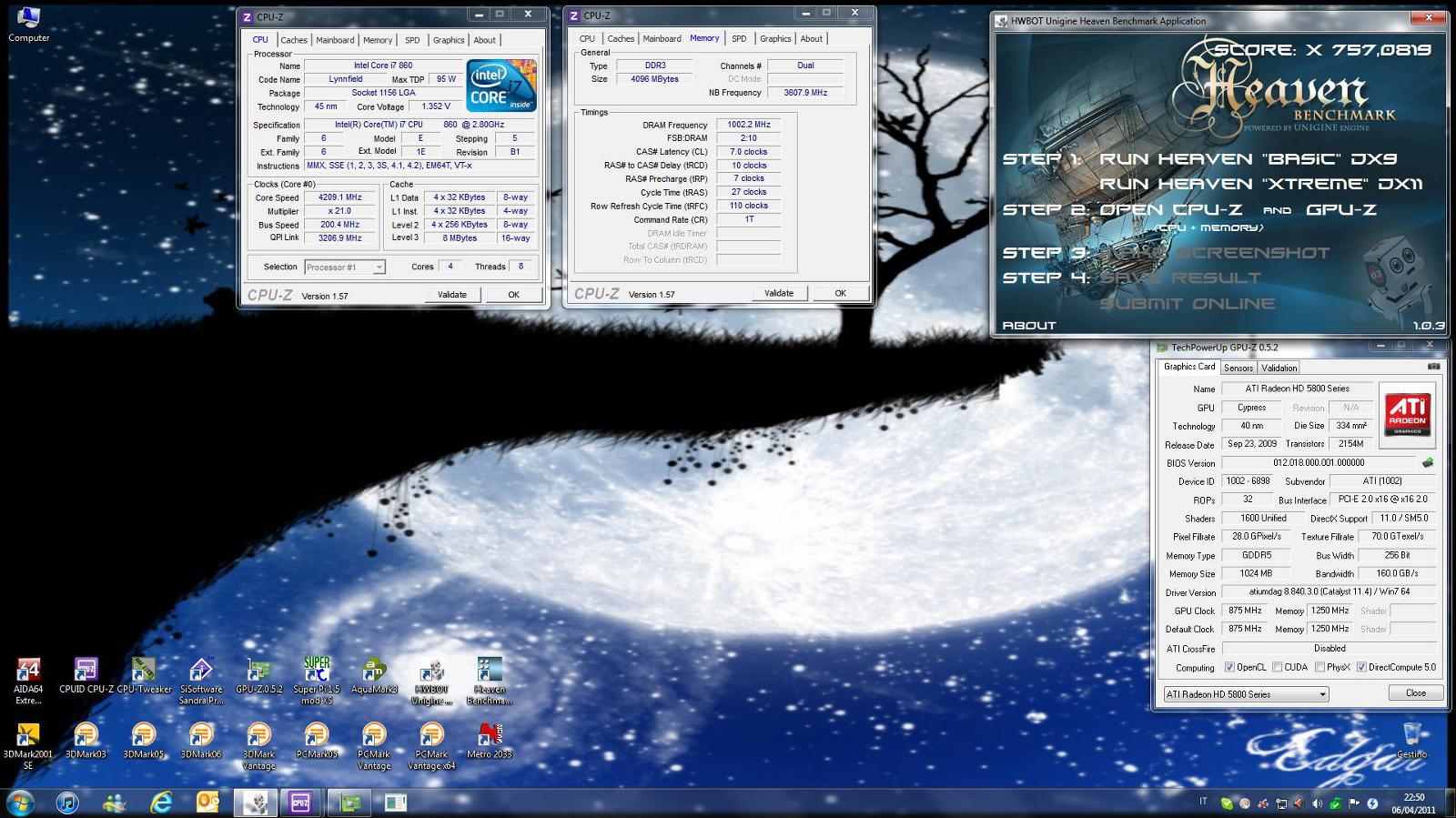The image size is (1456, 818).
Task: Click Save Result in HWBOT window
Action: point(1179,278)
